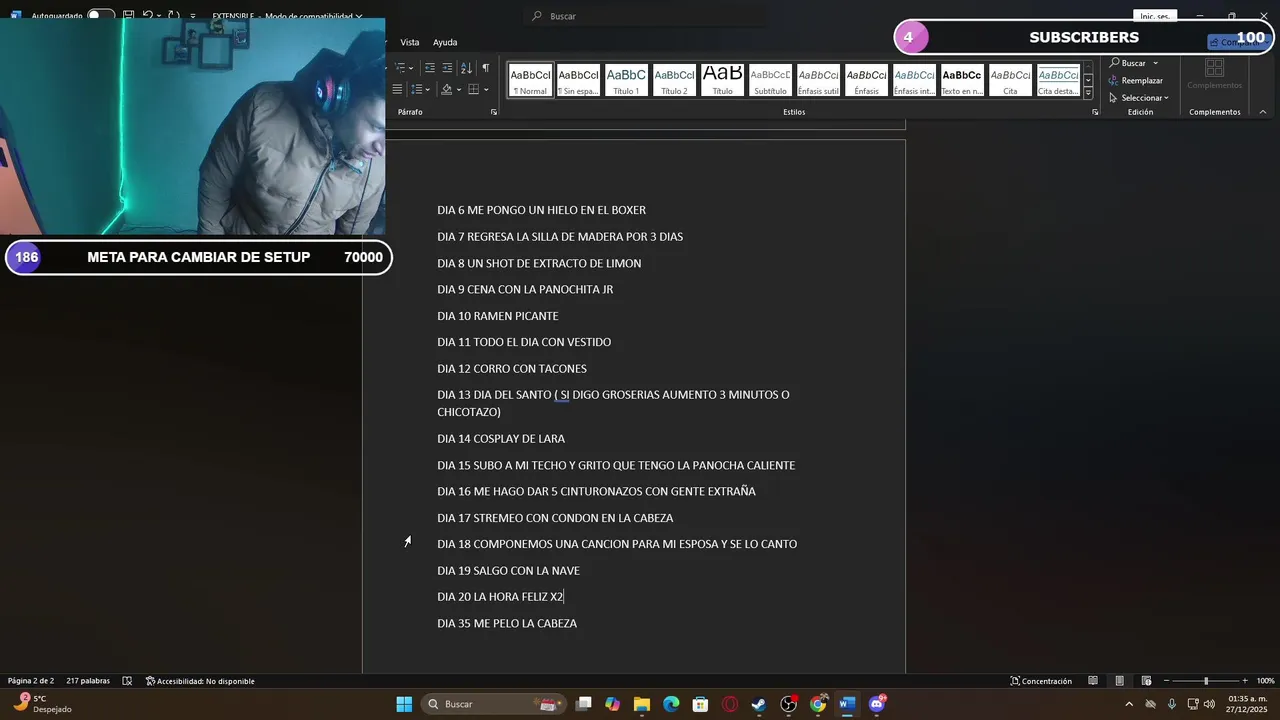Open the Estilos pane launcher
The height and width of the screenshot is (720, 1280).
pyautogui.click(x=1095, y=112)
